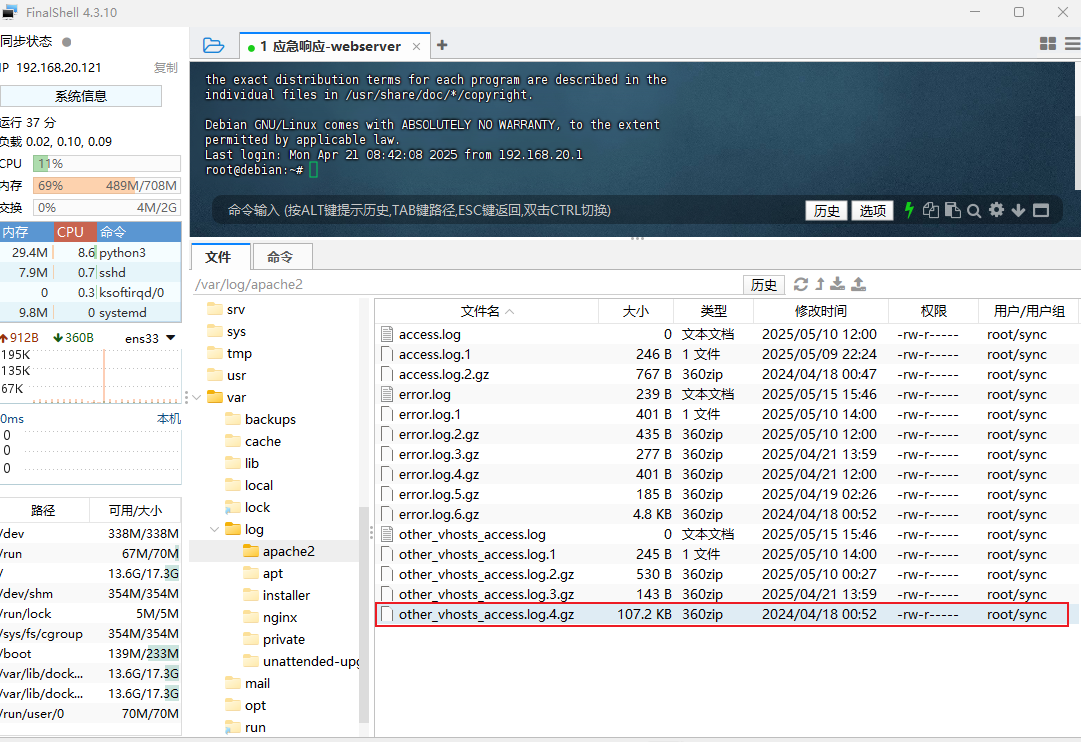Click 本机 link in latency panel

pyautogui.click(x=168, y=419)
